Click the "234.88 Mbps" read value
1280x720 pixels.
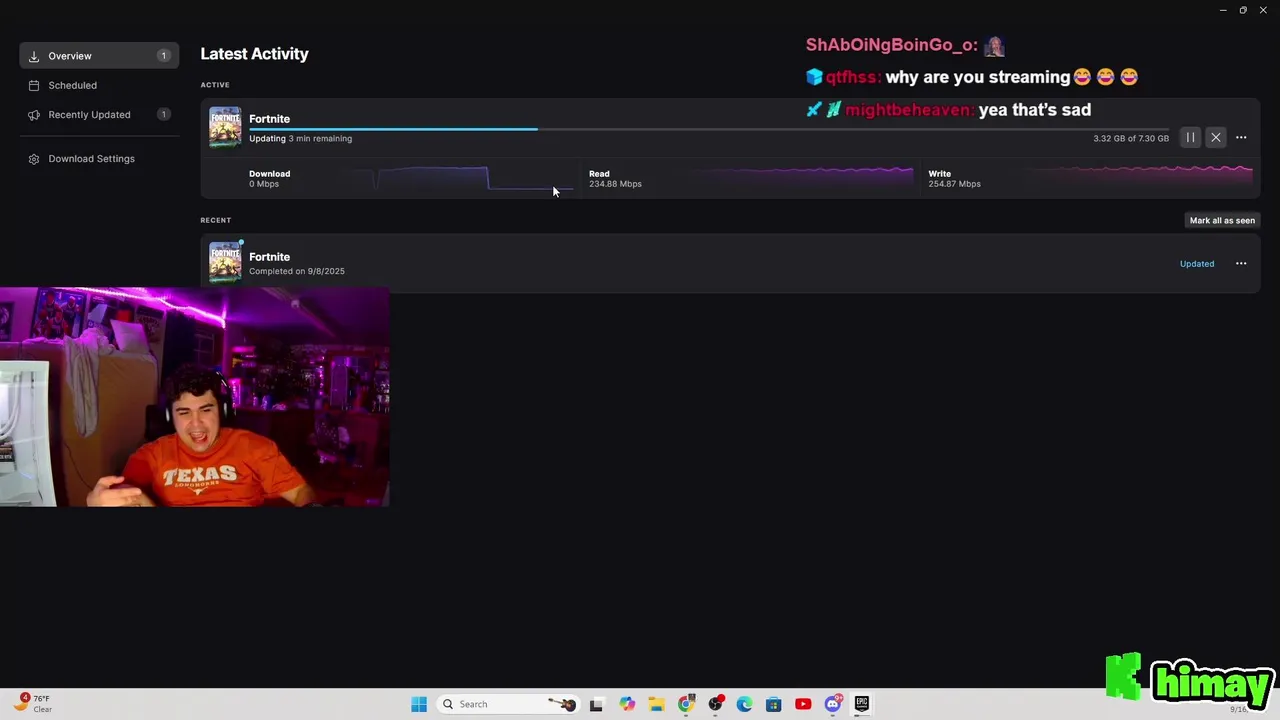615,184
